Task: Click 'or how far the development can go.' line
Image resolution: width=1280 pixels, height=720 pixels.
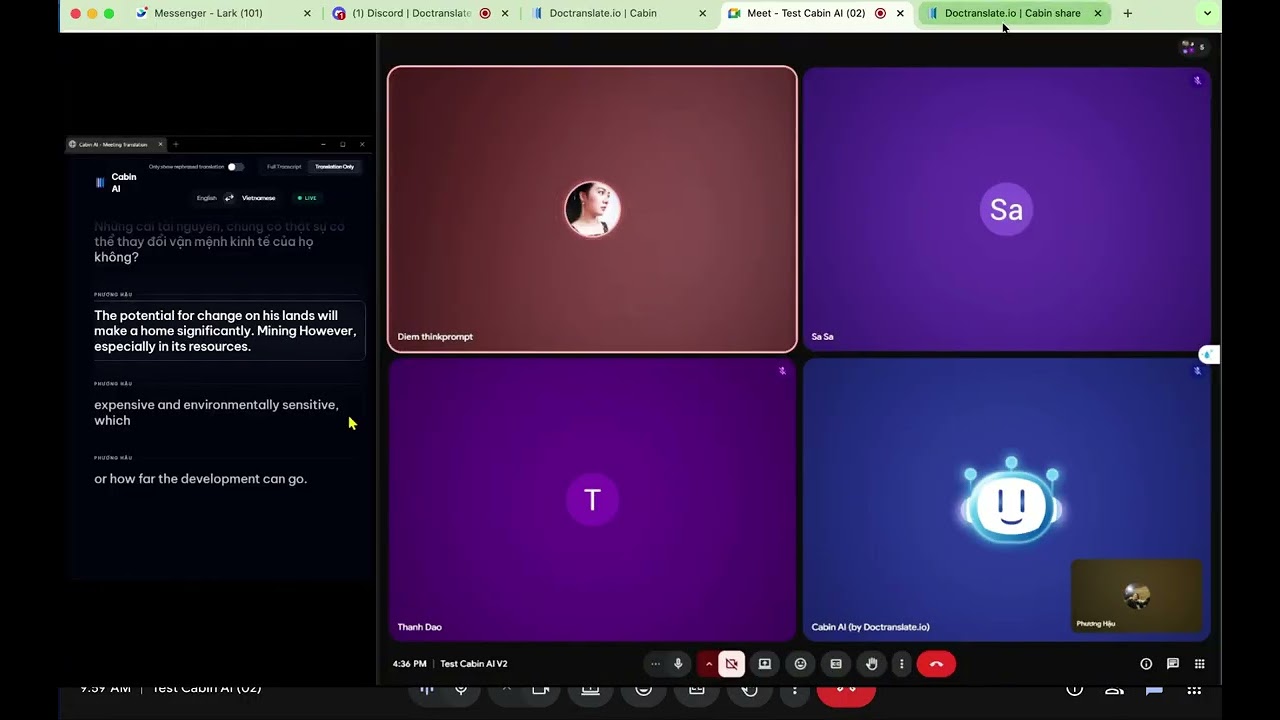Action: click(201, 479)
